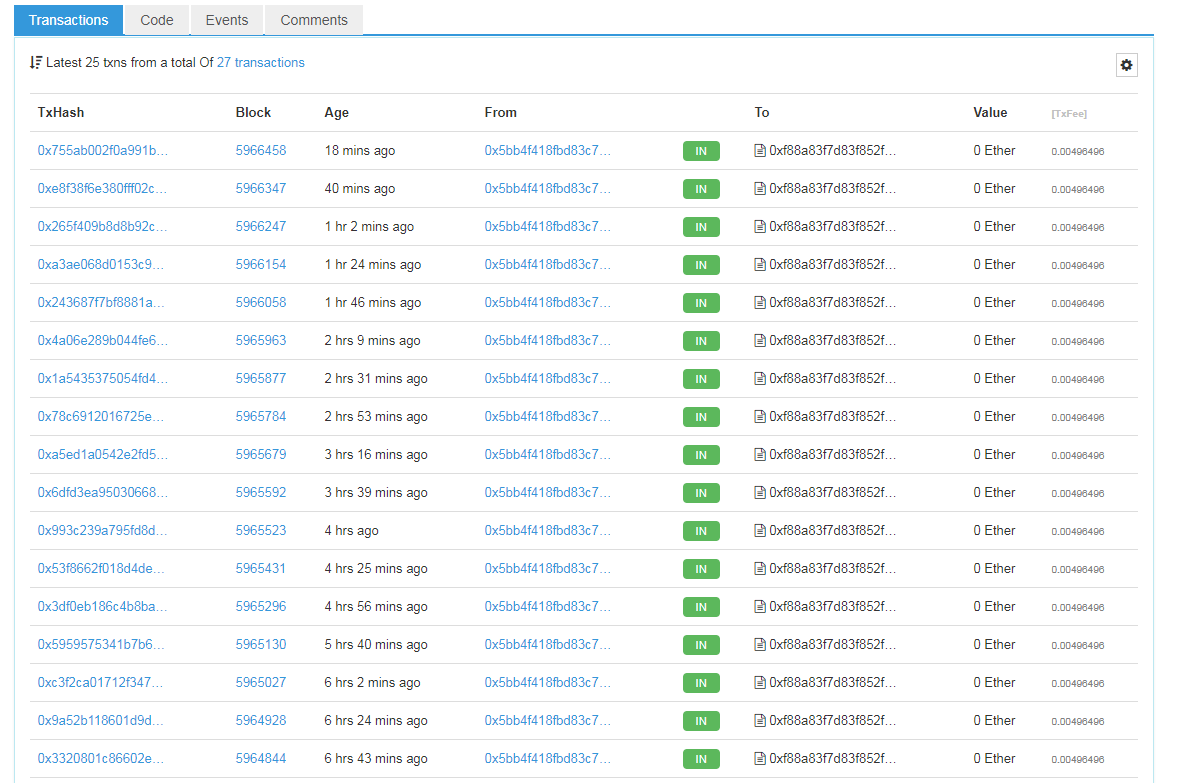
Task: Open From address in the 6 hrs 43 mins row
Action: click(547, 758)
